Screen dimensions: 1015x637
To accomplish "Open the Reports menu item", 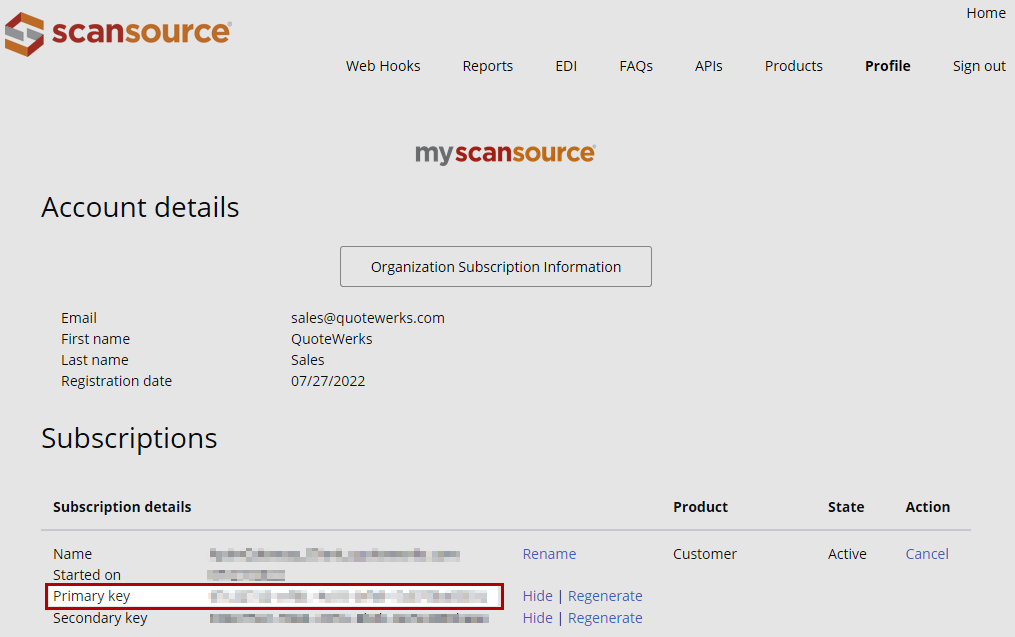I will [487, 66].
